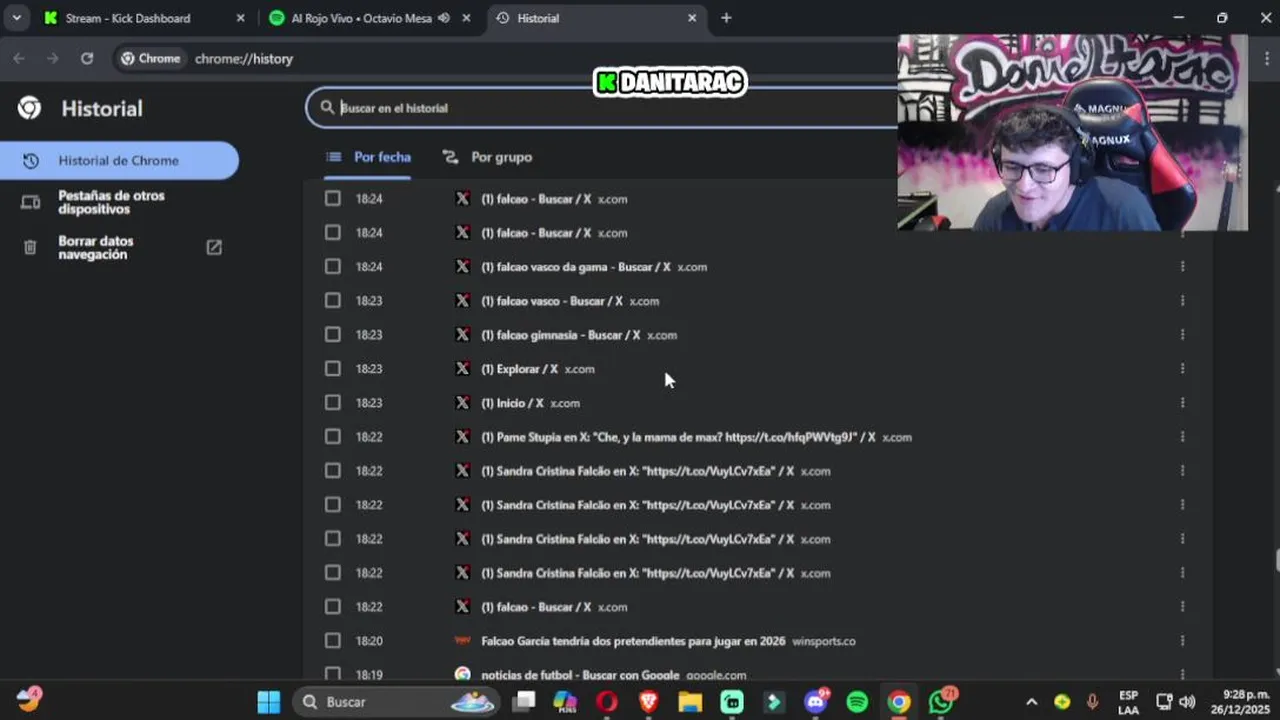Reload the history page
1280x720 pixels.
[87, 59]
